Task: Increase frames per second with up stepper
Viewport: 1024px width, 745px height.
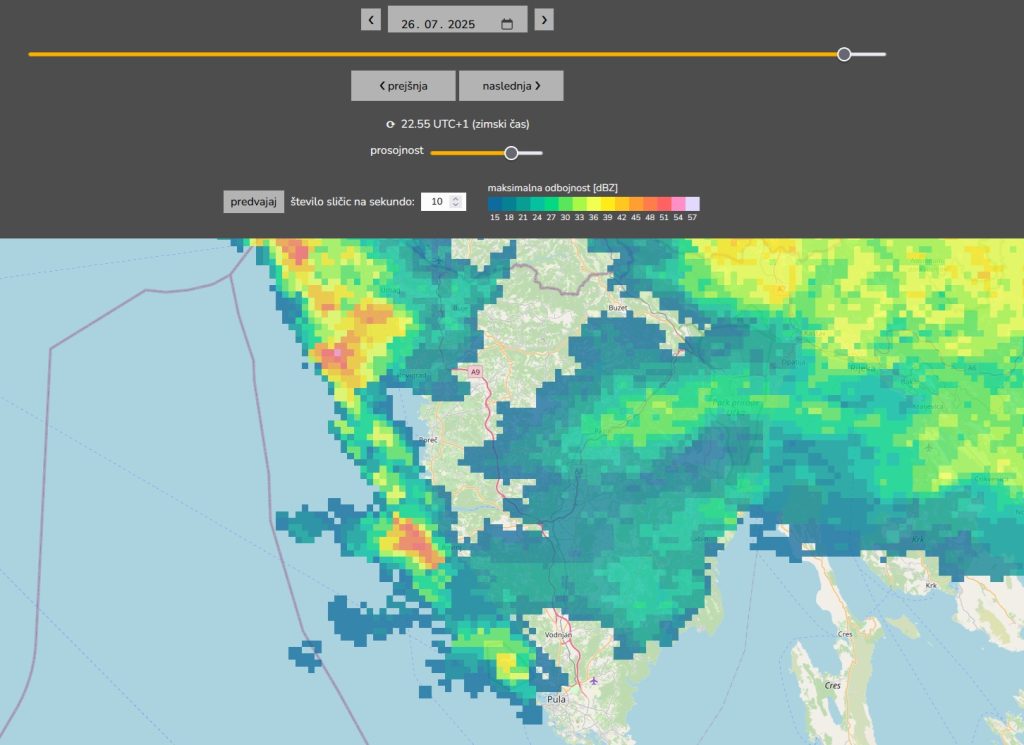Action: click(457, 198)
